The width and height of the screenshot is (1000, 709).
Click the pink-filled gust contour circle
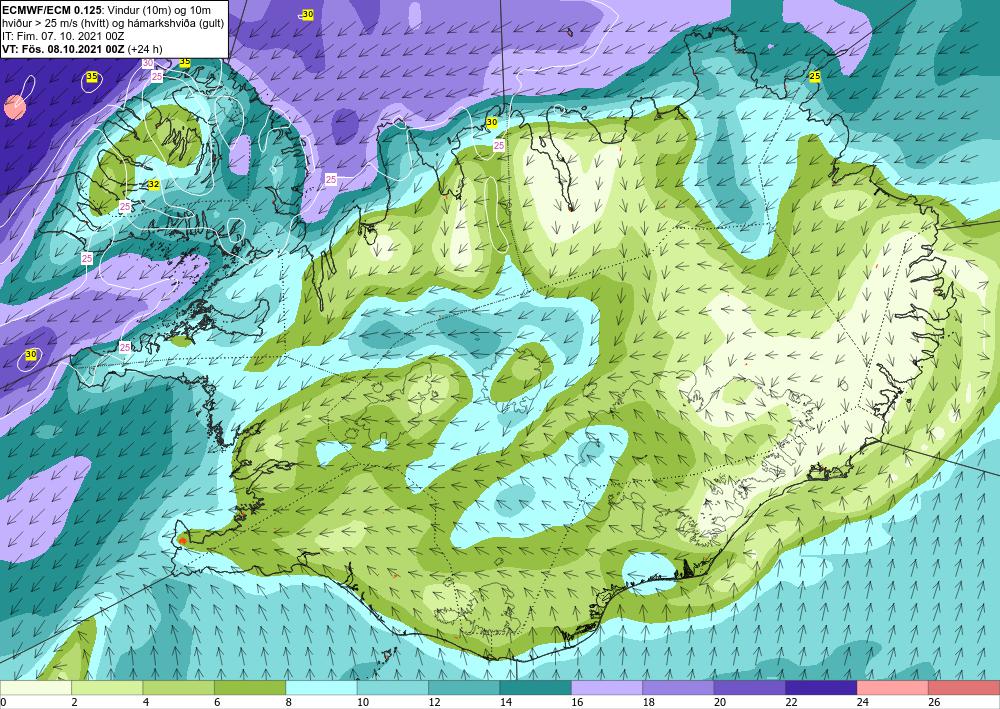pos(15,107)
